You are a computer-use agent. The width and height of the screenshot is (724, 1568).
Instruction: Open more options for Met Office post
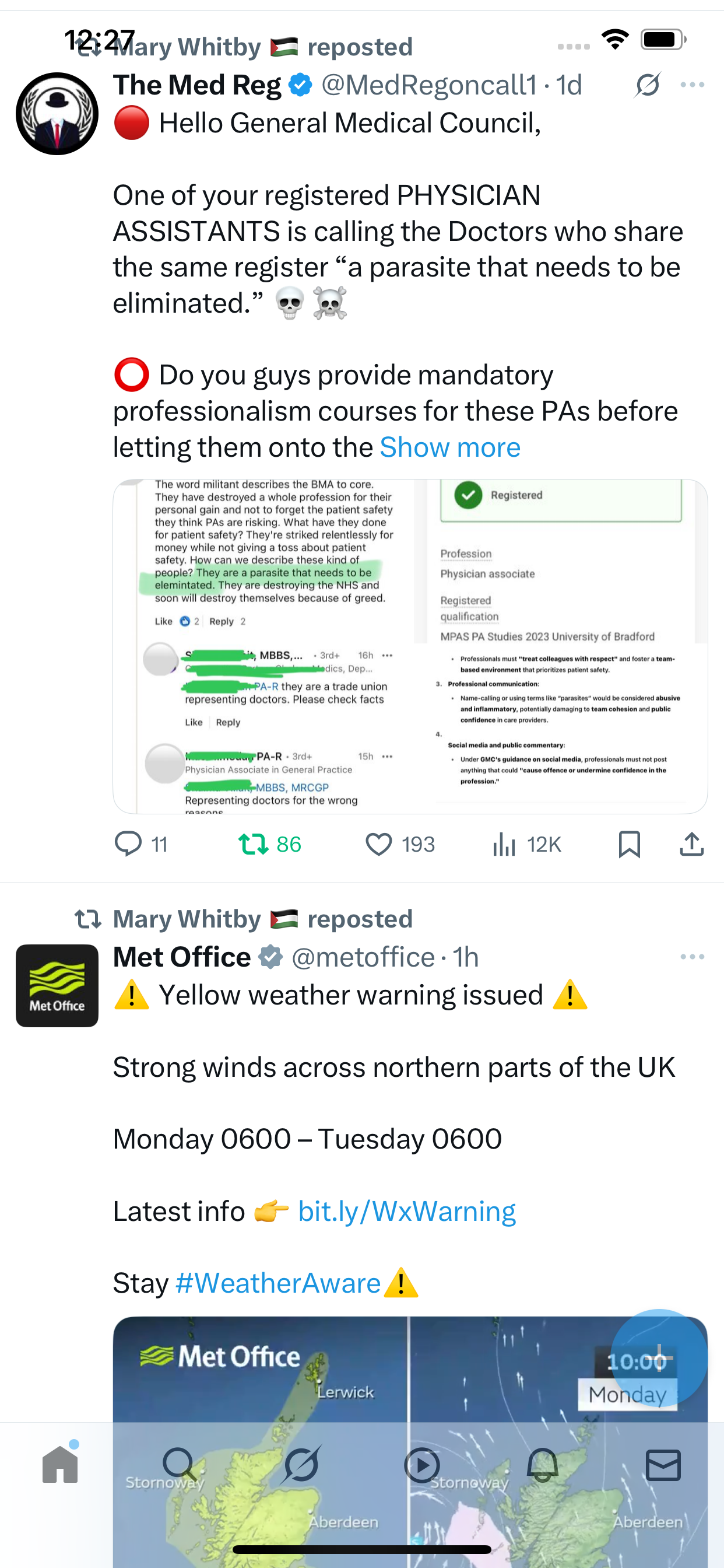tap(693, 957)
